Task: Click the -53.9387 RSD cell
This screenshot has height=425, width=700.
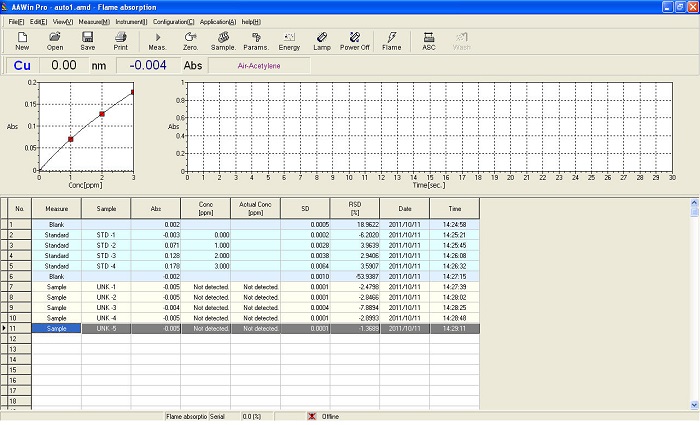Action: [x=355, y=276]
